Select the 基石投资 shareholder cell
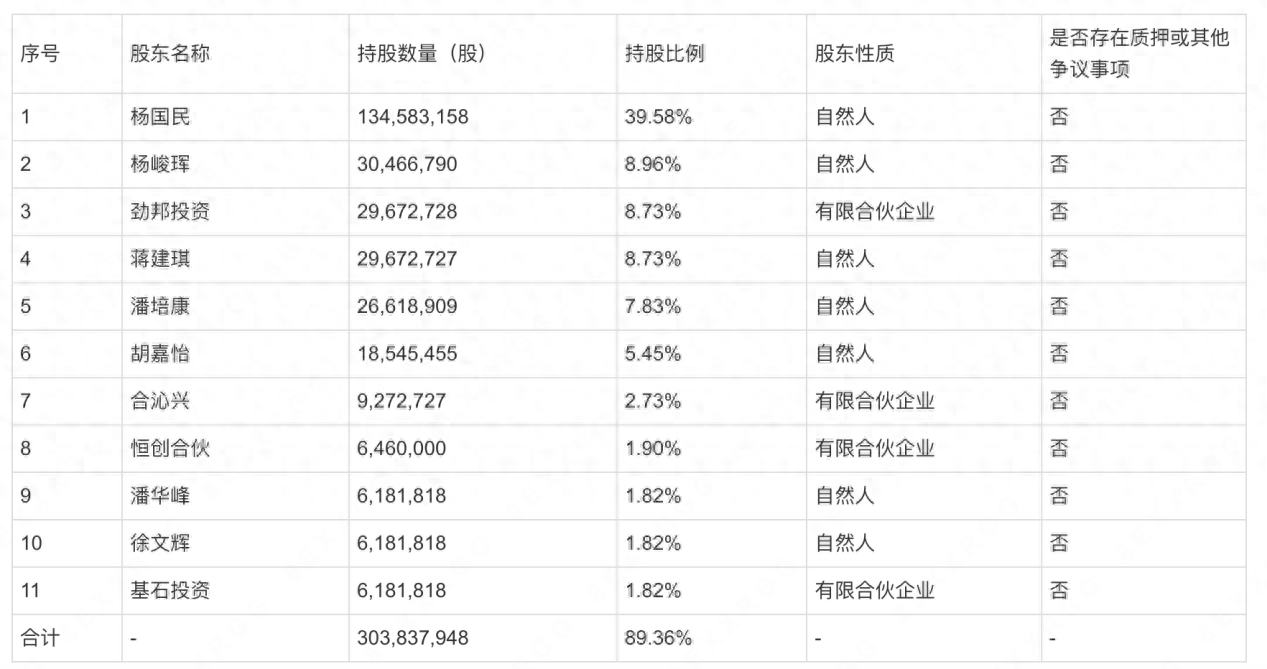 coord(170,590)
